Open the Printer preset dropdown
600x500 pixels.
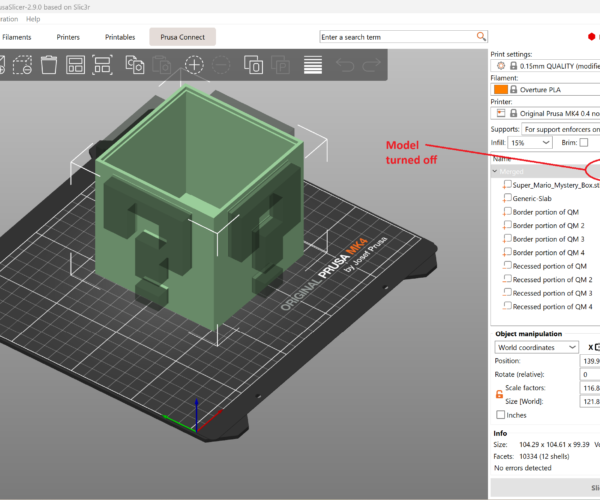point(546,113)
